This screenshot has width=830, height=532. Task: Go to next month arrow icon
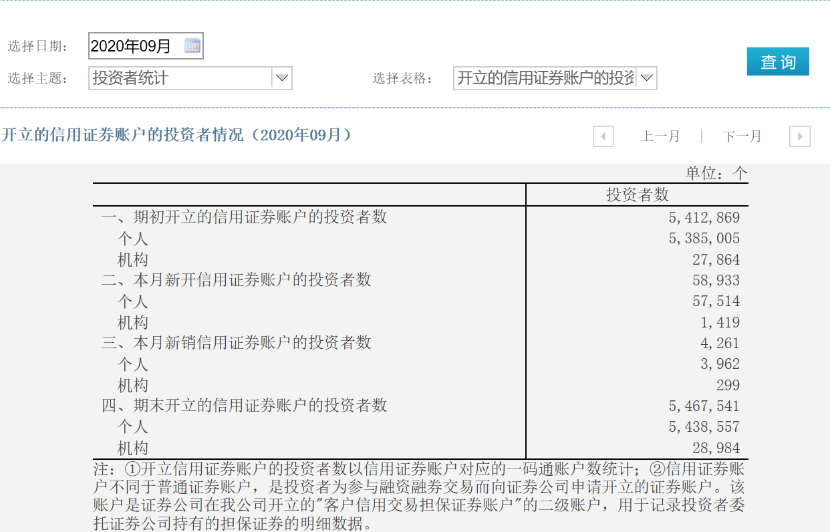pyautogui.click(x=800, y=136)
